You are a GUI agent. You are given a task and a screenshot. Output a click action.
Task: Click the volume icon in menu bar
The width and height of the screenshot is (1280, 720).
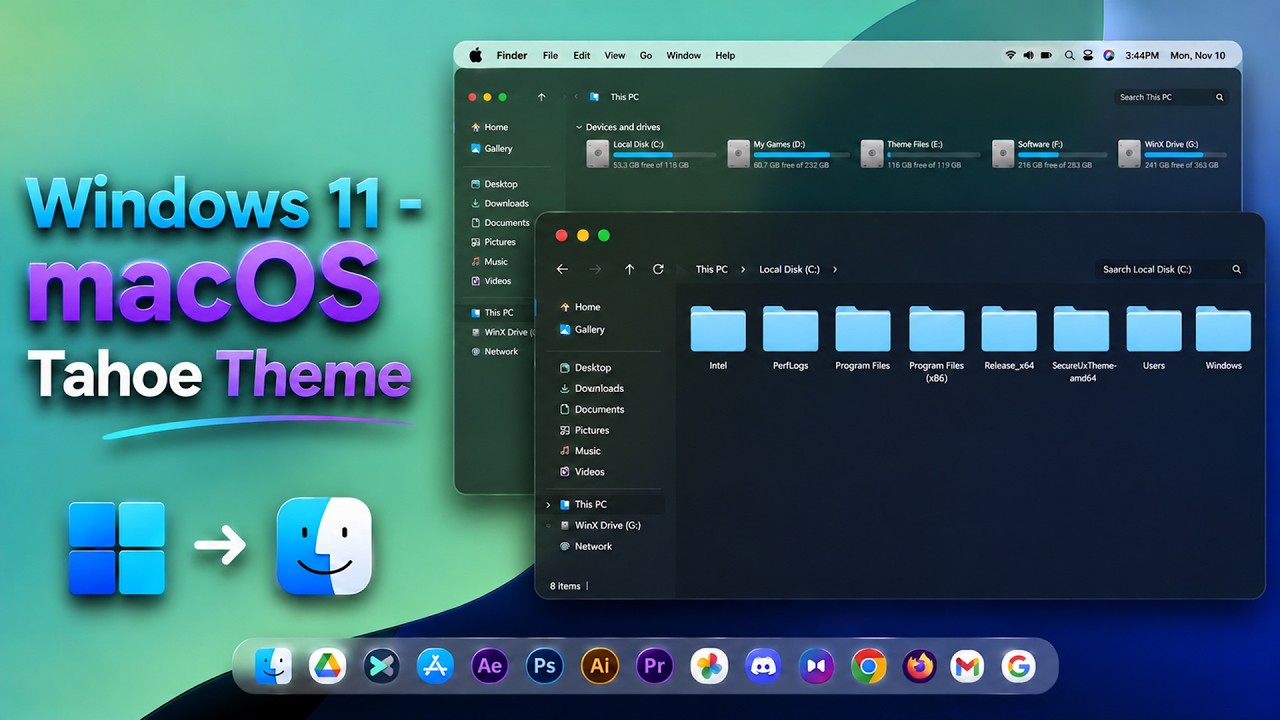click(x=1027, y=55)
